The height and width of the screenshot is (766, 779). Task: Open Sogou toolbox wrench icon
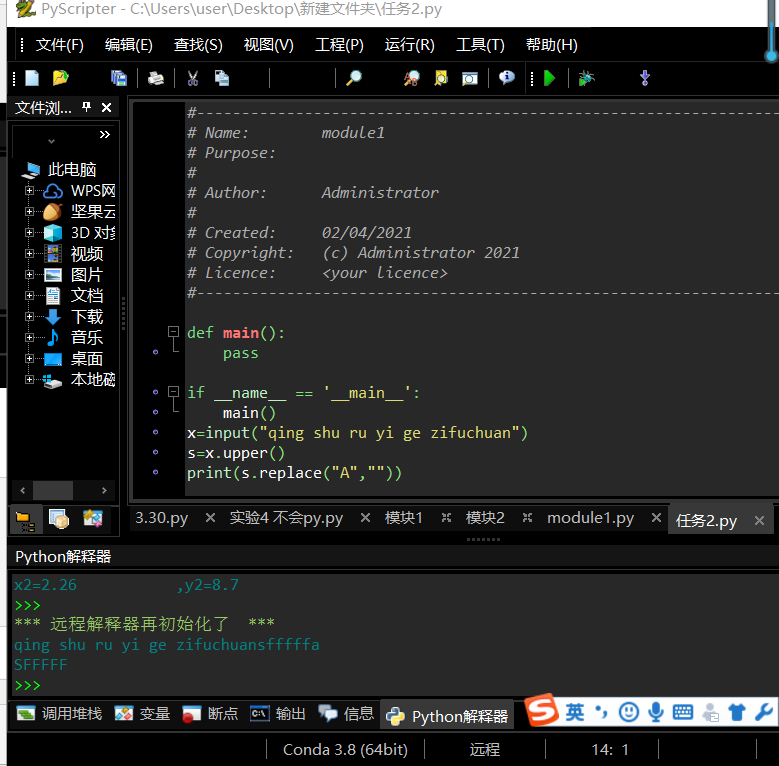764,712
